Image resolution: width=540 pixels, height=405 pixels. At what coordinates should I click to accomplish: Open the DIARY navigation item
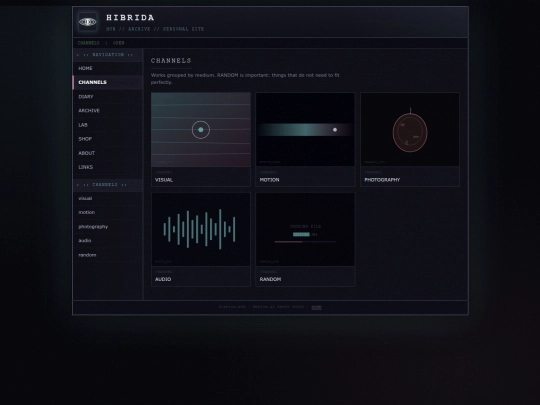click(108, 97)
